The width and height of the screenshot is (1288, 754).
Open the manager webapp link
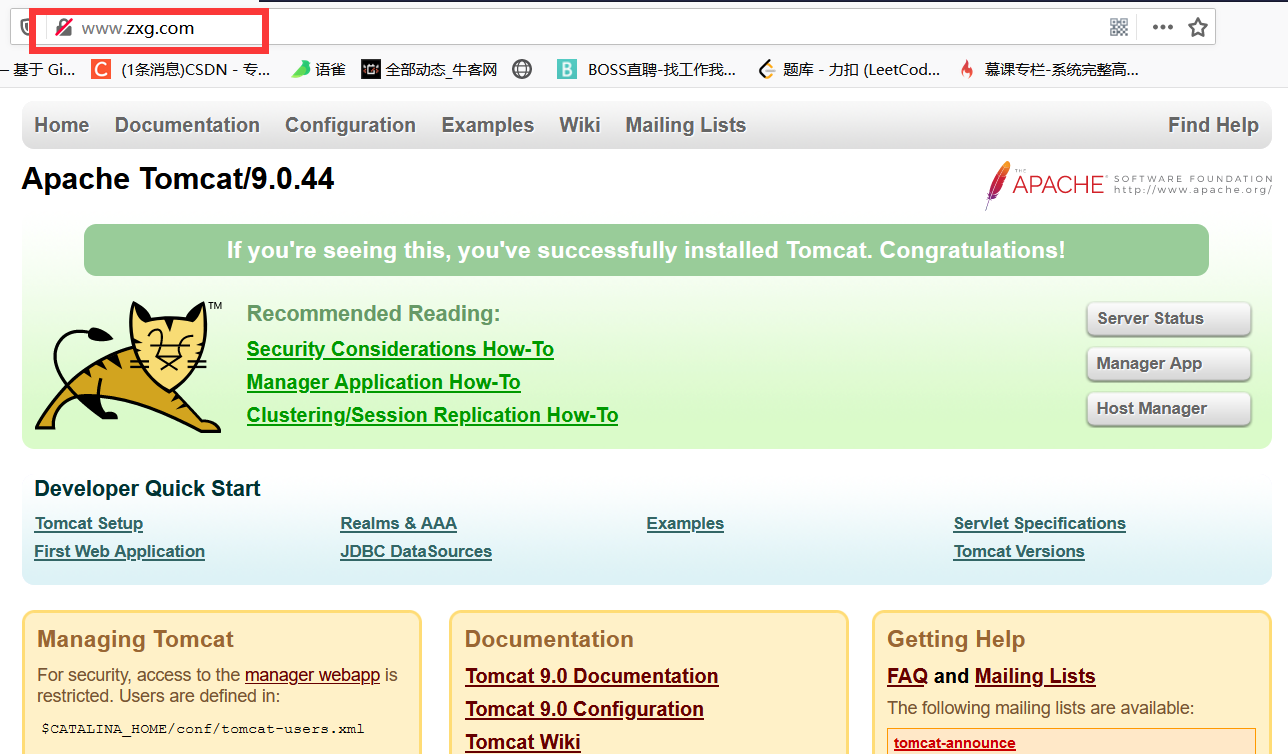coord(312,675)
